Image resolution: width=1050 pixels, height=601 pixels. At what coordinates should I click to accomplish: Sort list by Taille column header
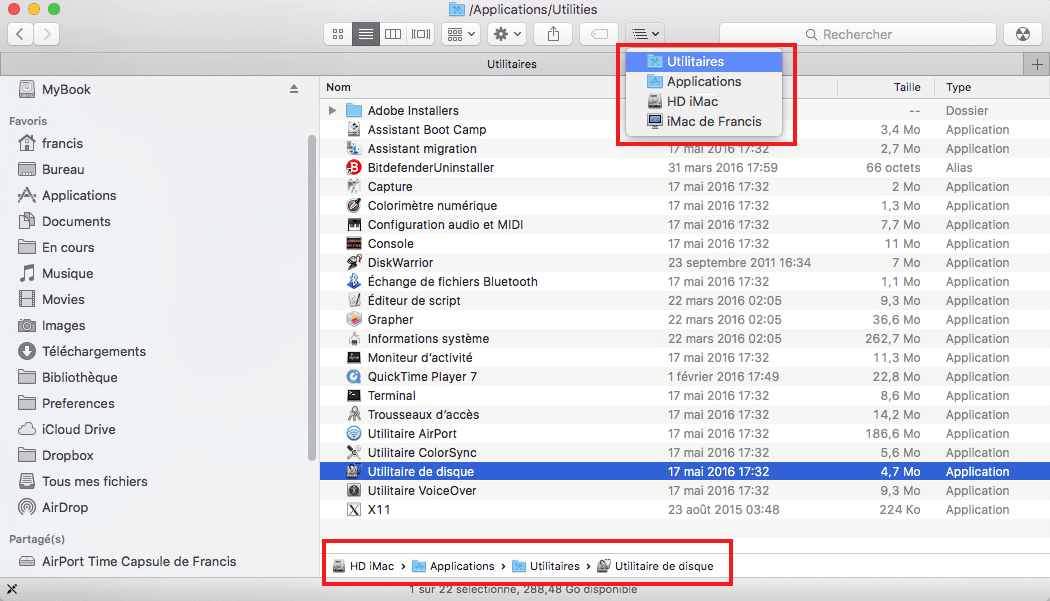click(x=906, y=87)
